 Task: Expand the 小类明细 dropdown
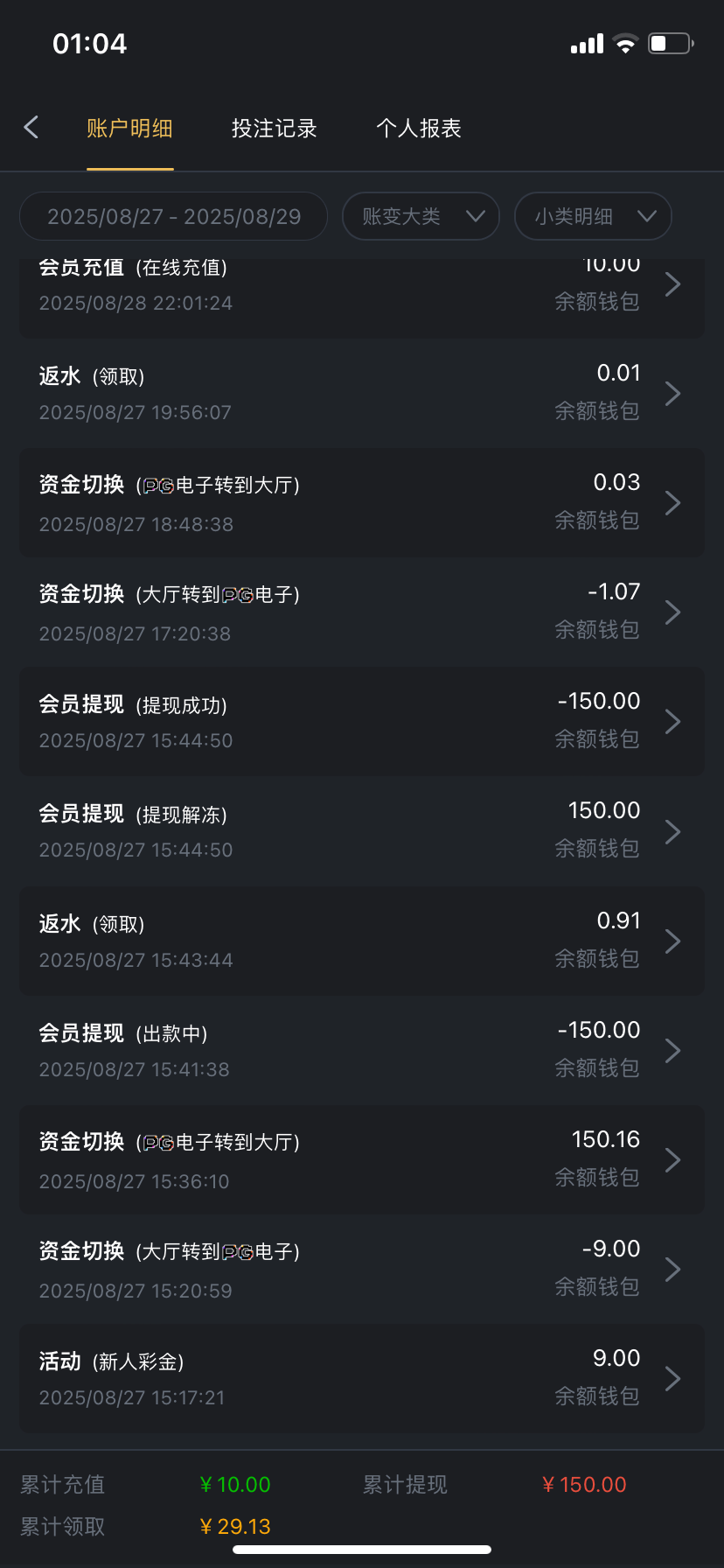coord(592,216)
